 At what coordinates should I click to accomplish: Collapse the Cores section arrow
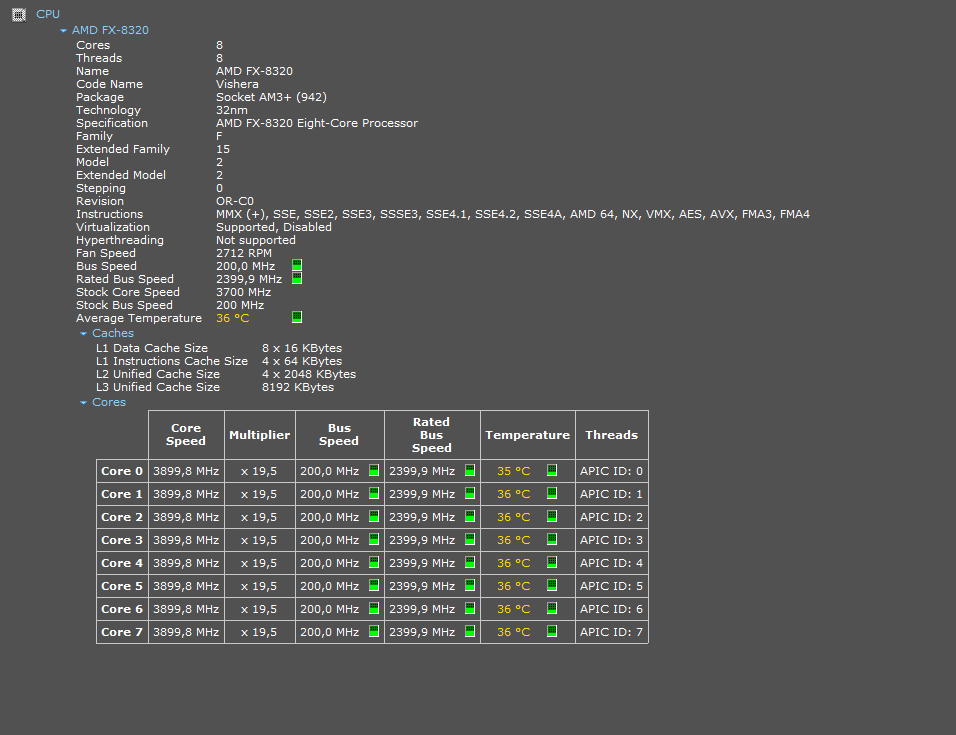84,402
